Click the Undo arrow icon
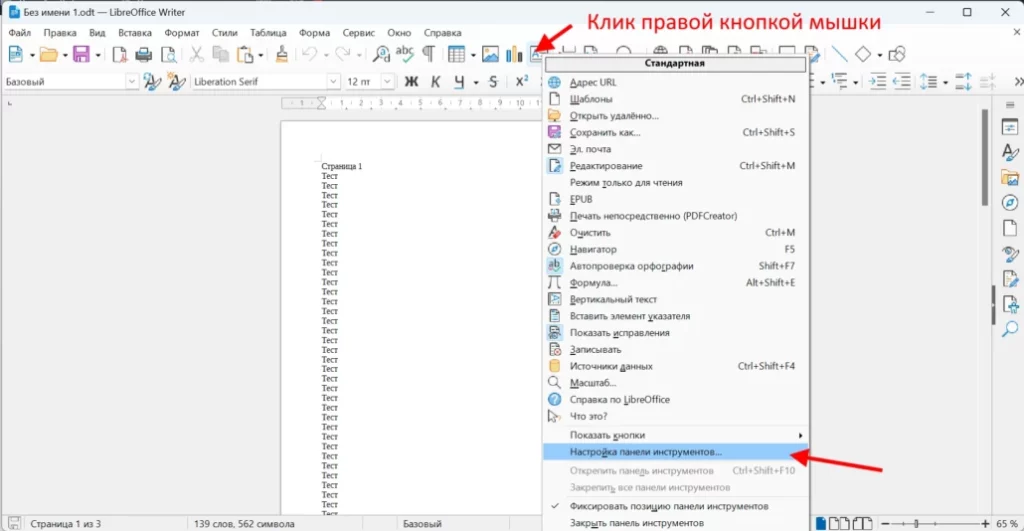This screenshot has width=1024, height=531. [310, 54]
